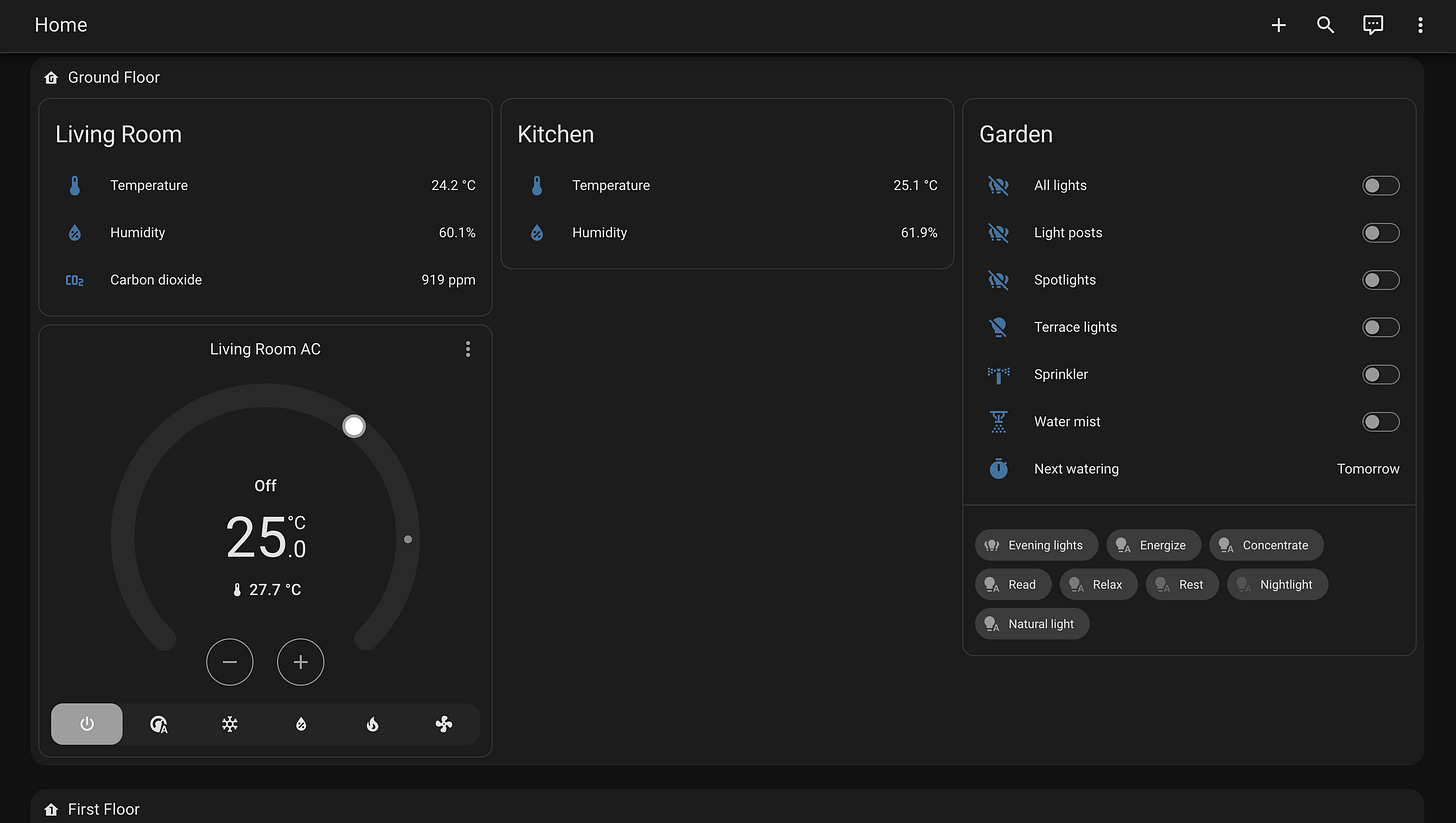Image resolution: width=1456 pixels, height=823 pixels.
Task: Click the AC power off button
Action: click(87, 724)
